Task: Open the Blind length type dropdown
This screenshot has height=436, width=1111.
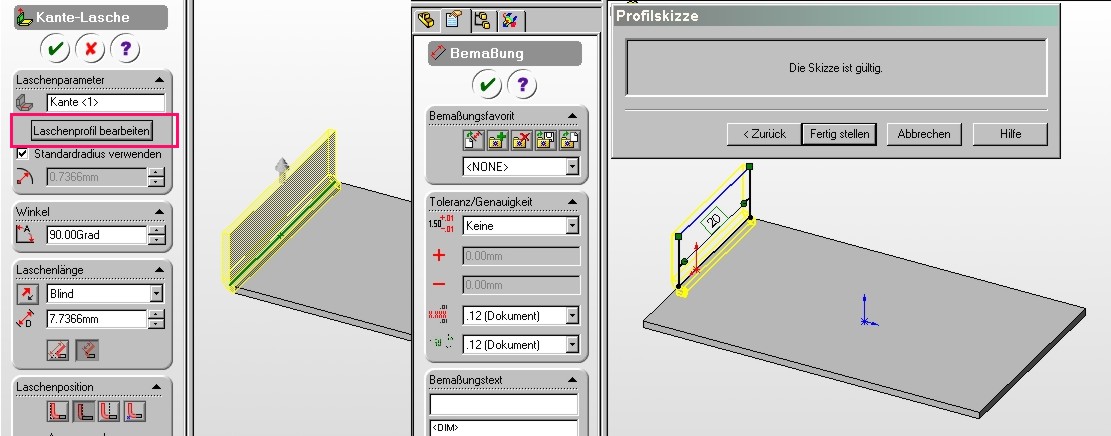Action: (157, 294)
